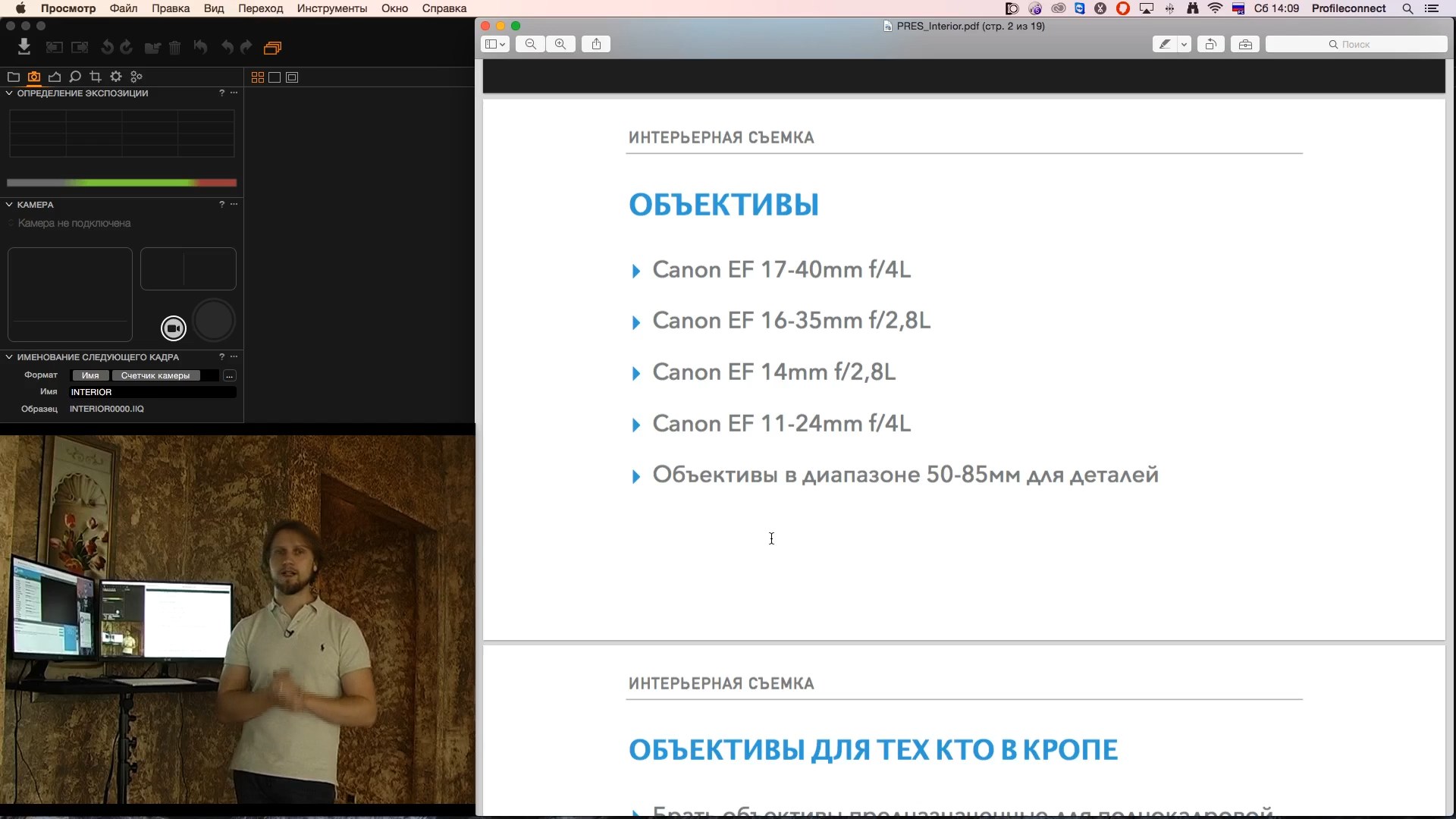Click the round capture shutter button

(x=214, y=320)
